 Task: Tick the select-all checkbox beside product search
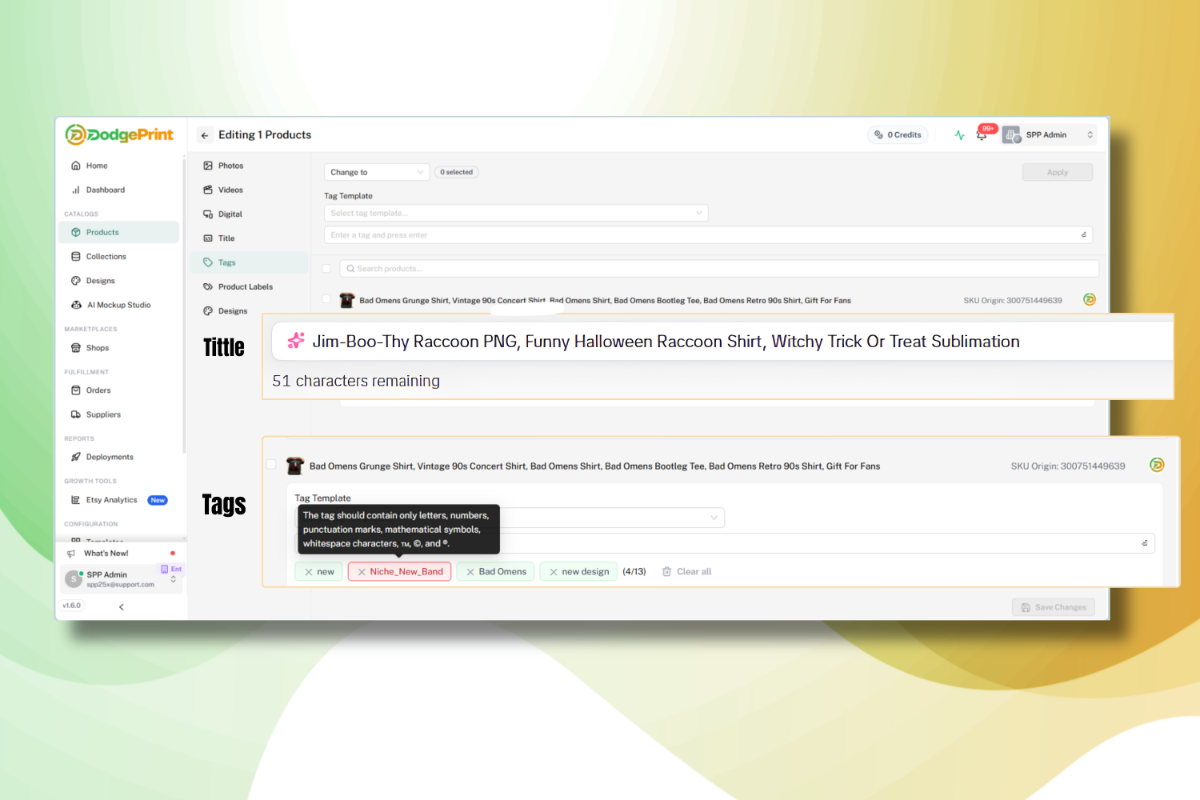[327, 268]
